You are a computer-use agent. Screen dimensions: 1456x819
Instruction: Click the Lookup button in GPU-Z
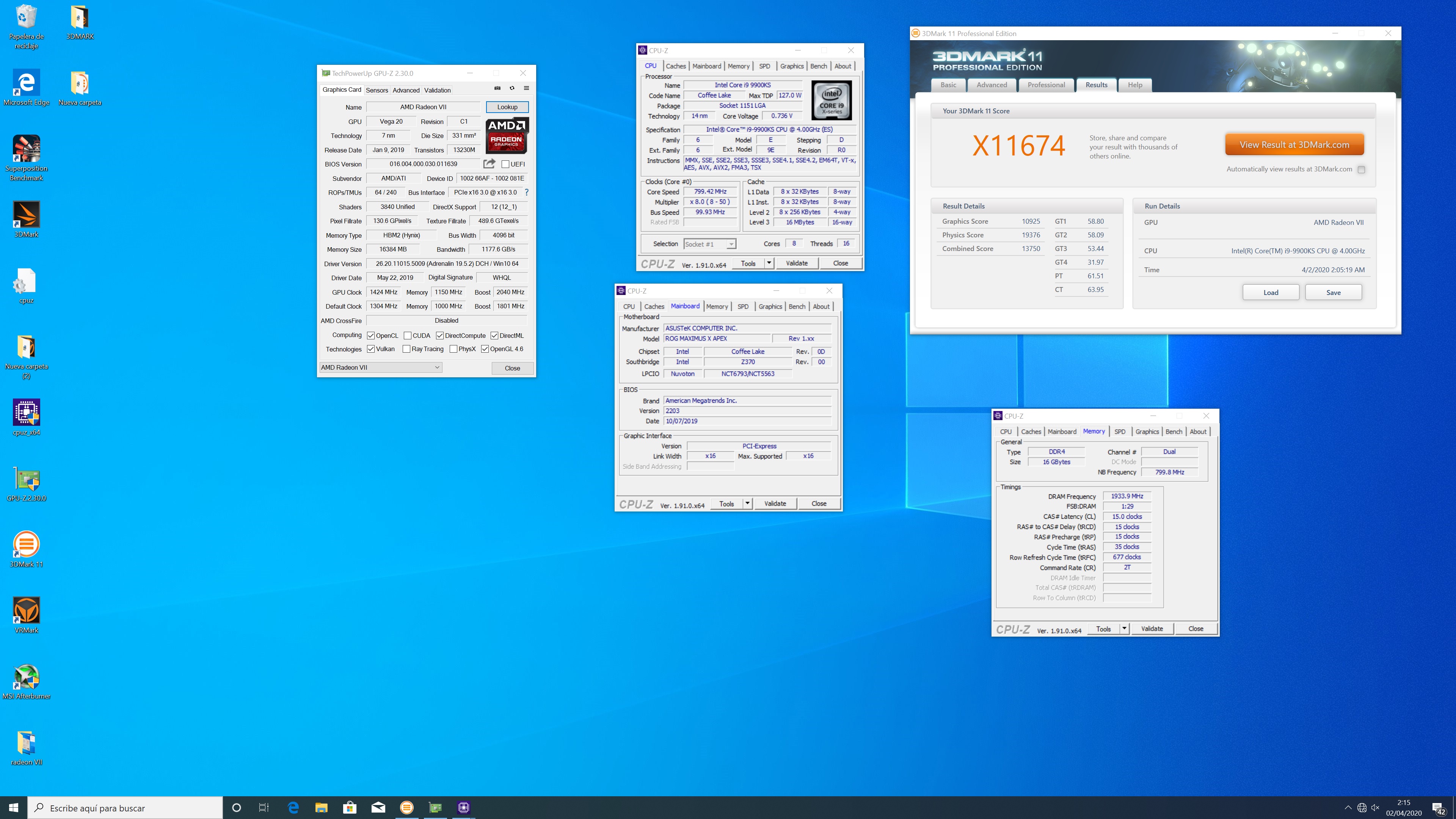[507, 107]
